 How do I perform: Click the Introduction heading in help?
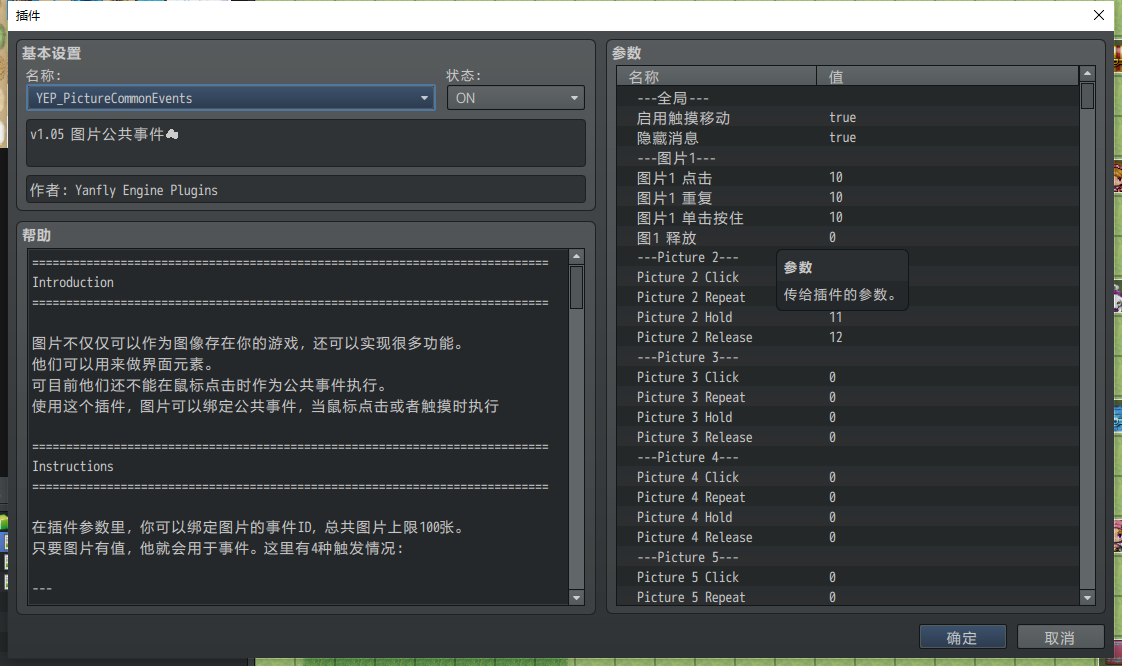[x=73, y=283]
